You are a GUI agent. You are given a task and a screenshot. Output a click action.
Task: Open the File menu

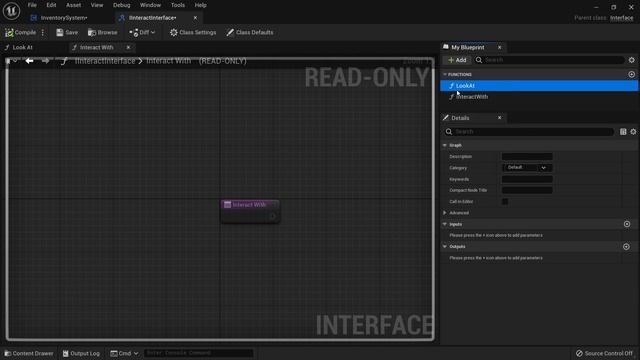click(32, 5)
